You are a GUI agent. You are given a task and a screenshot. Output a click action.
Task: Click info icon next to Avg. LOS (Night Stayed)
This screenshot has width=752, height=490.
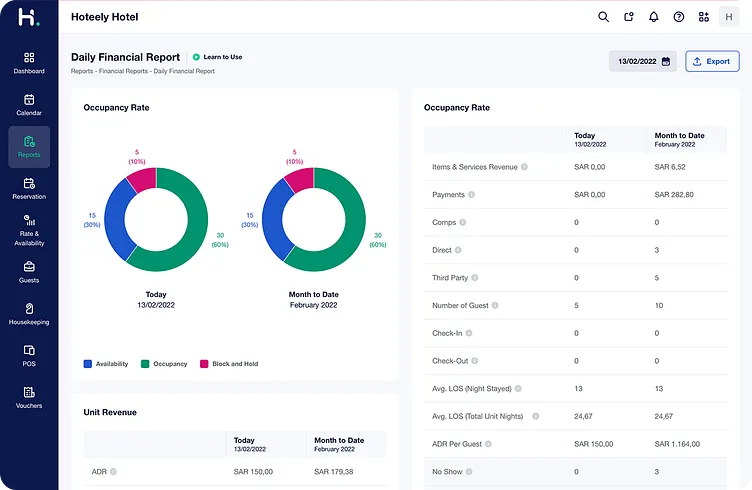(x=518, y=388)
